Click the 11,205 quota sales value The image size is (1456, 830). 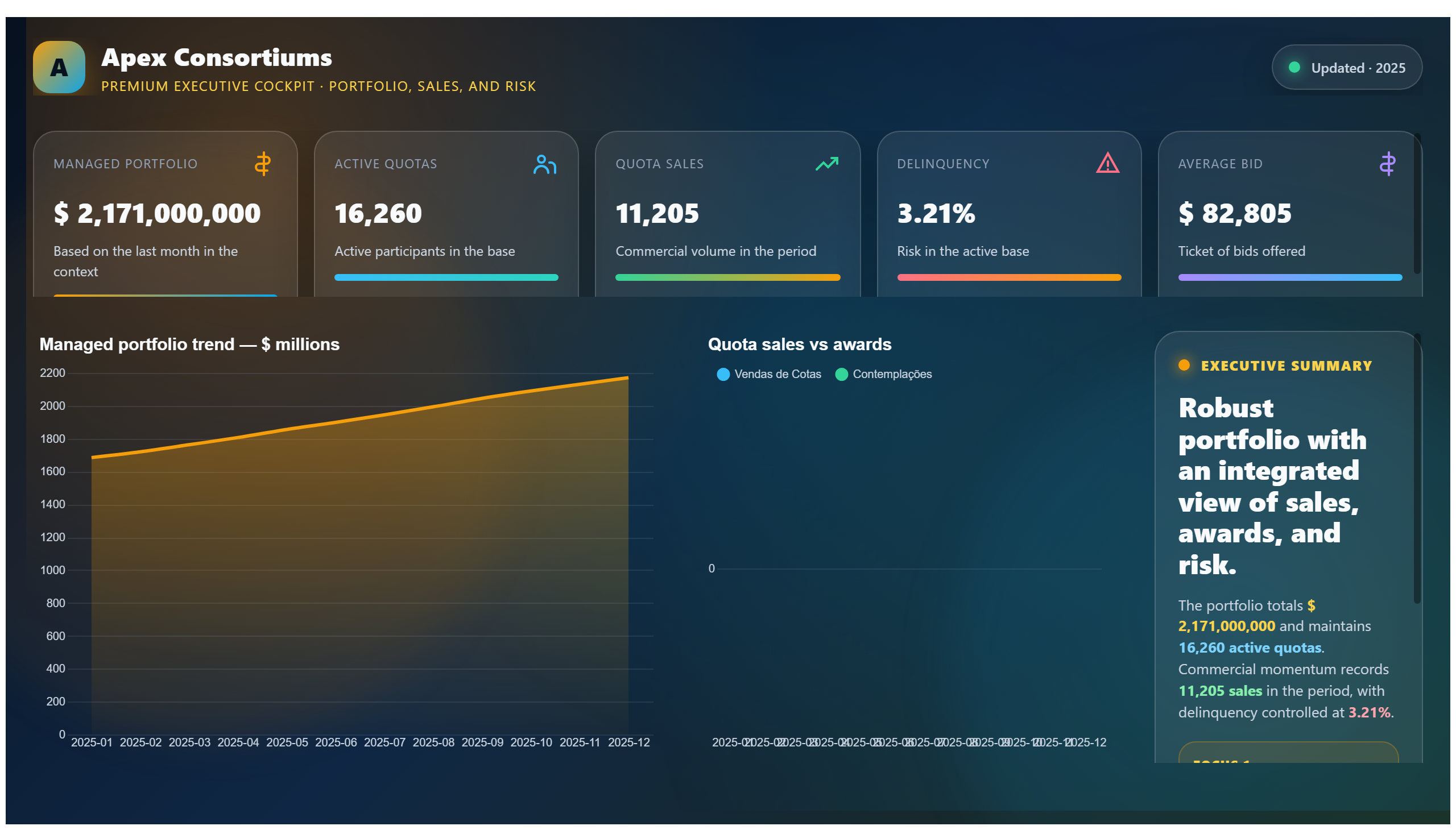click(x=656, y=214)
